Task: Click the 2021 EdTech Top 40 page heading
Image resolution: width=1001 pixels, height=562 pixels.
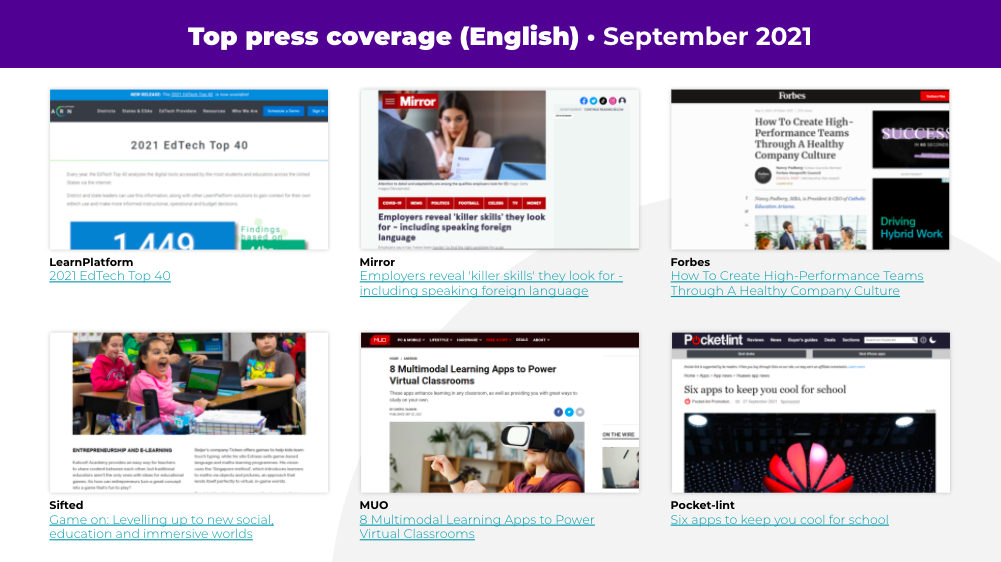Action: 189,146
